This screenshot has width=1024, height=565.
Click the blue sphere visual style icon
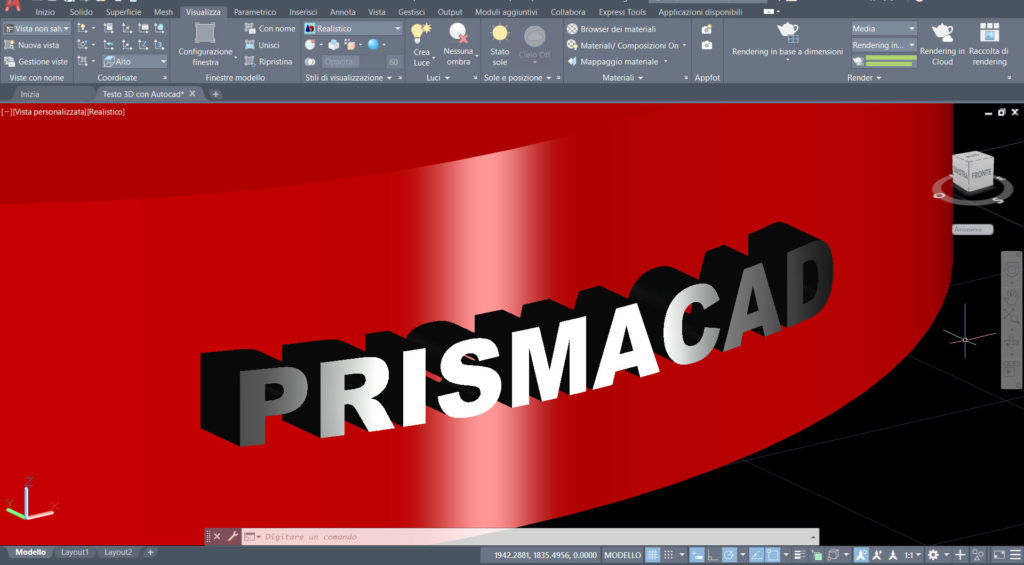tap(373, 44)
